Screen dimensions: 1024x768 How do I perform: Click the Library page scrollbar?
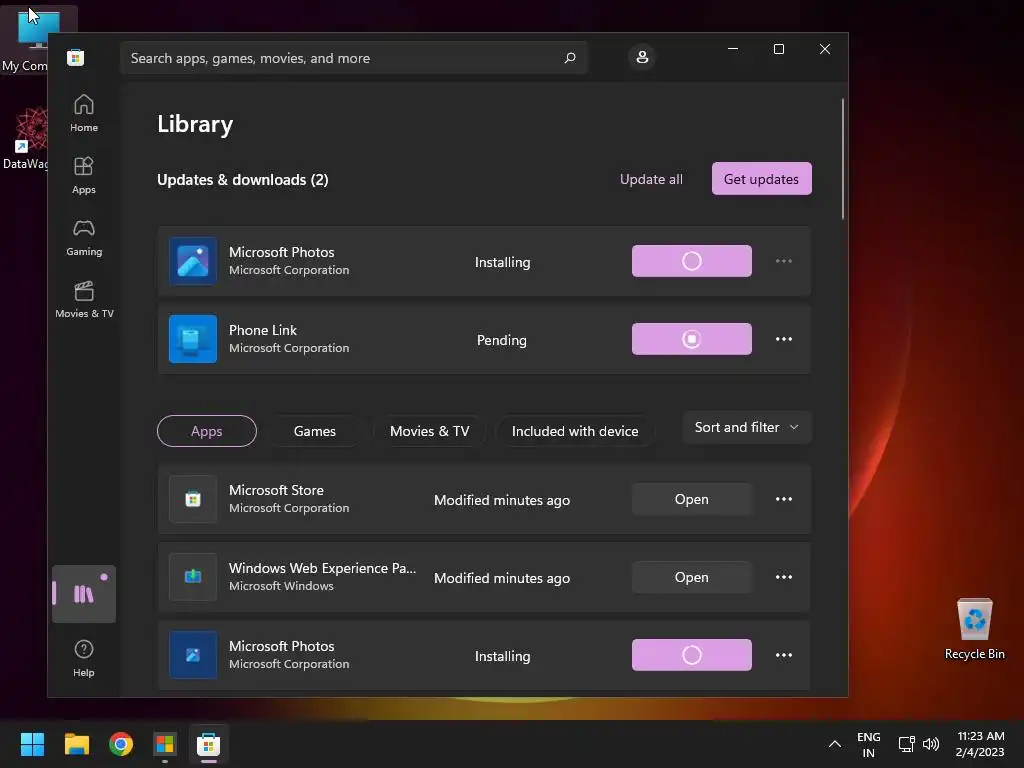click(x=842, y=159)
